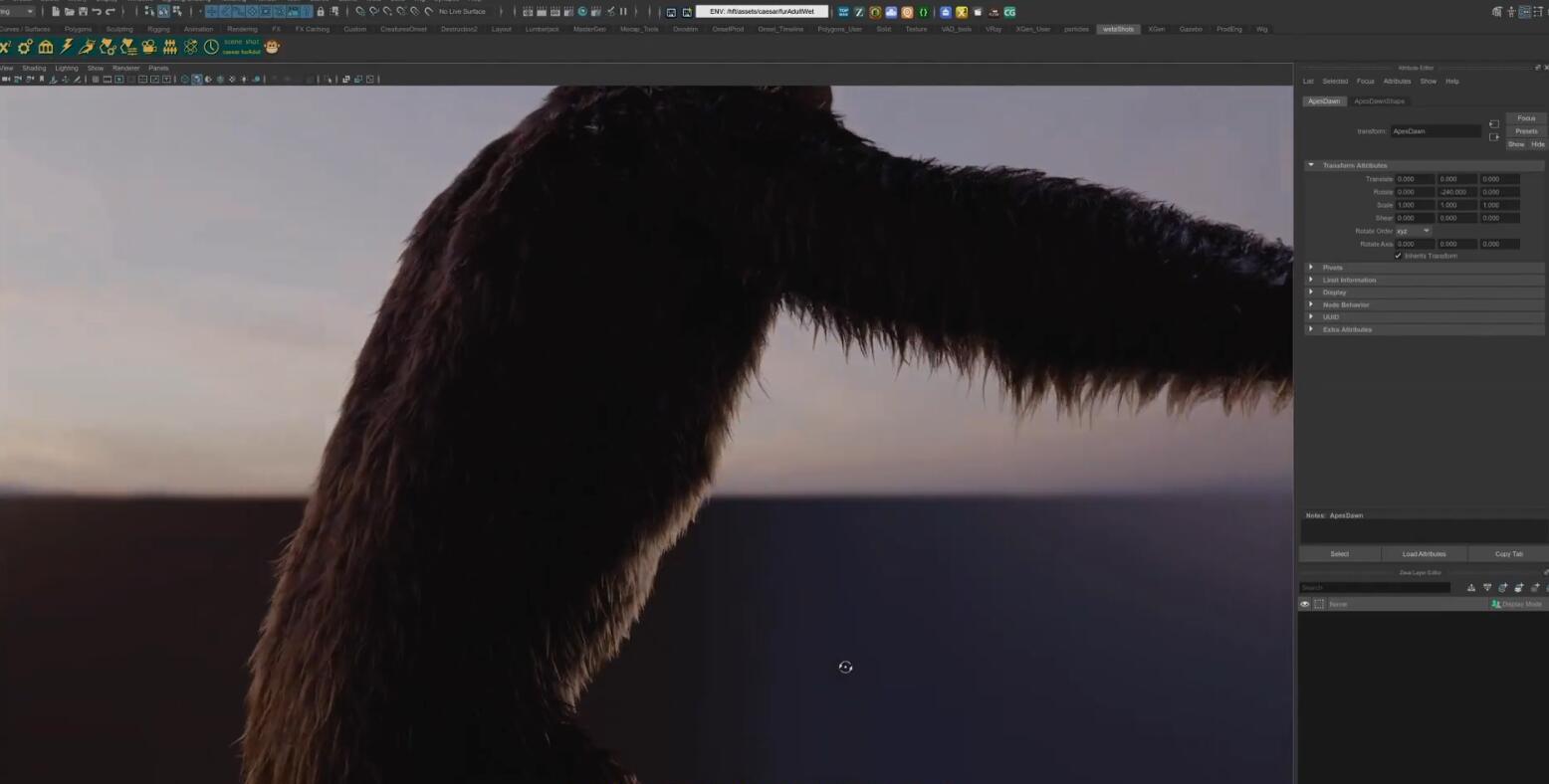The image size is (1549, 784).
Task: Open the menu set dropdown in the status line
Action: (17, 12)
